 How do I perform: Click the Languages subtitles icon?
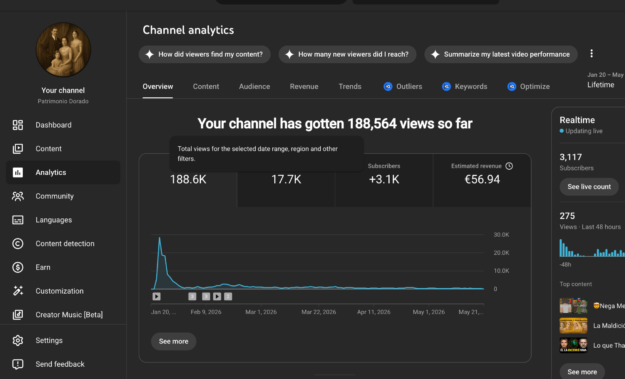18,220
